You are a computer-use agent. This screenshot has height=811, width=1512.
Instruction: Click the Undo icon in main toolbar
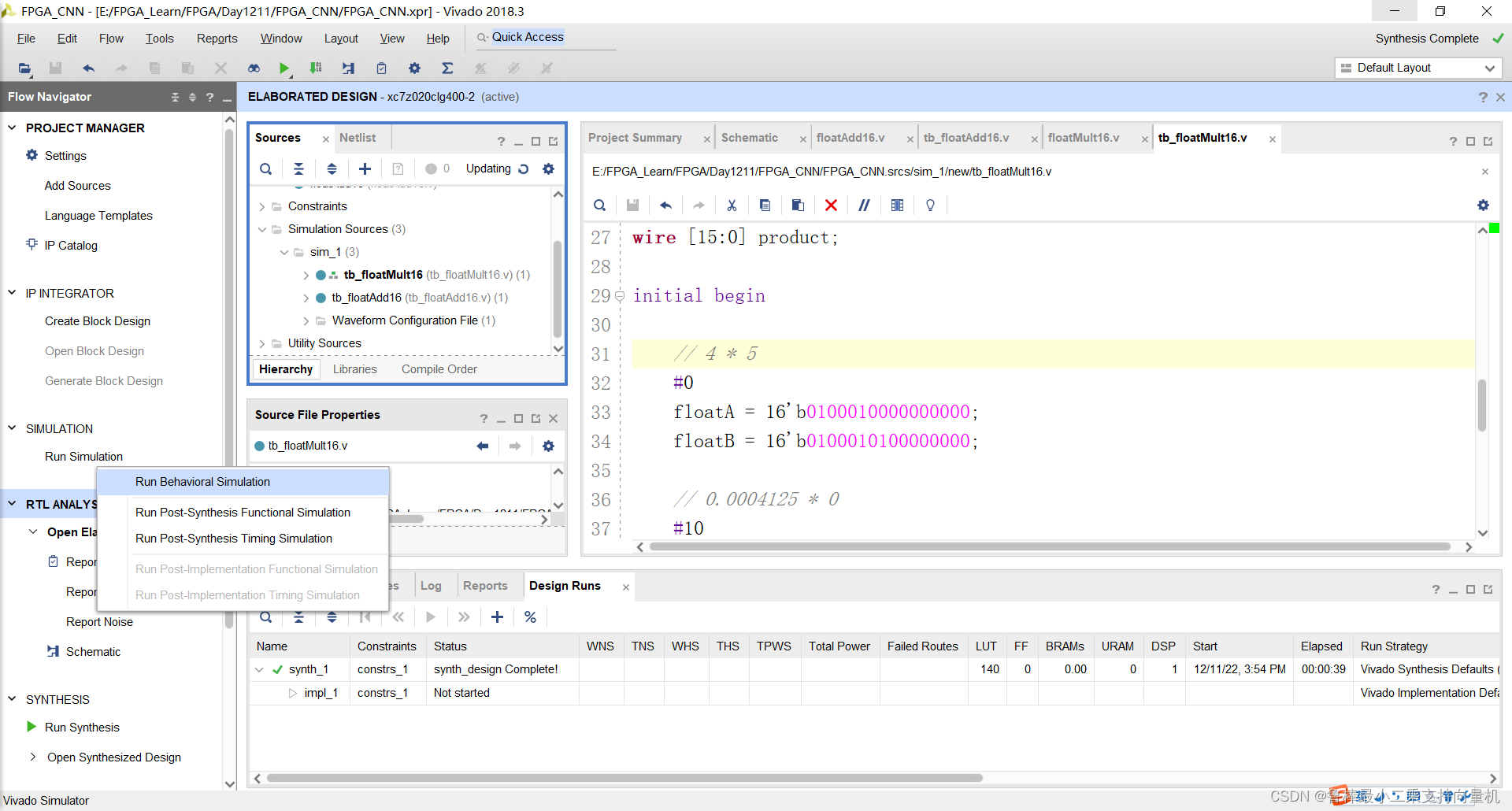tap(88, 69)
